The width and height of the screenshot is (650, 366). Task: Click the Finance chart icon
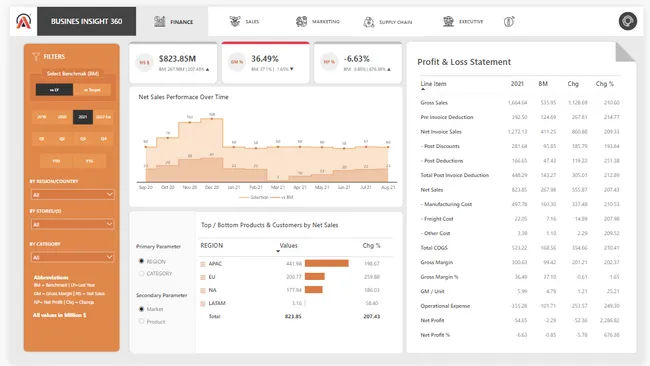[160, 21]
